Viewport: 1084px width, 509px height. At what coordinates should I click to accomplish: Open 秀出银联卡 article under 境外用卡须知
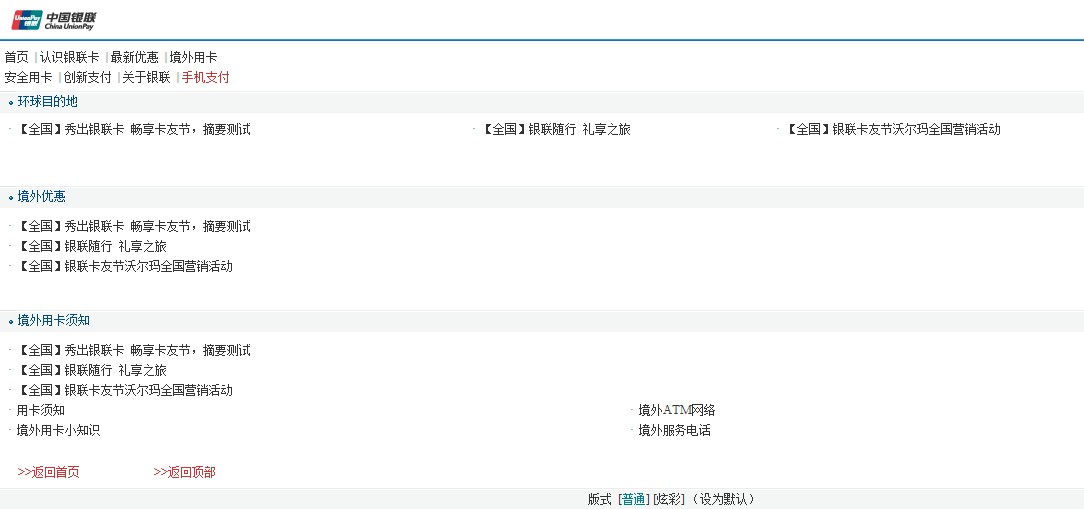133,351
